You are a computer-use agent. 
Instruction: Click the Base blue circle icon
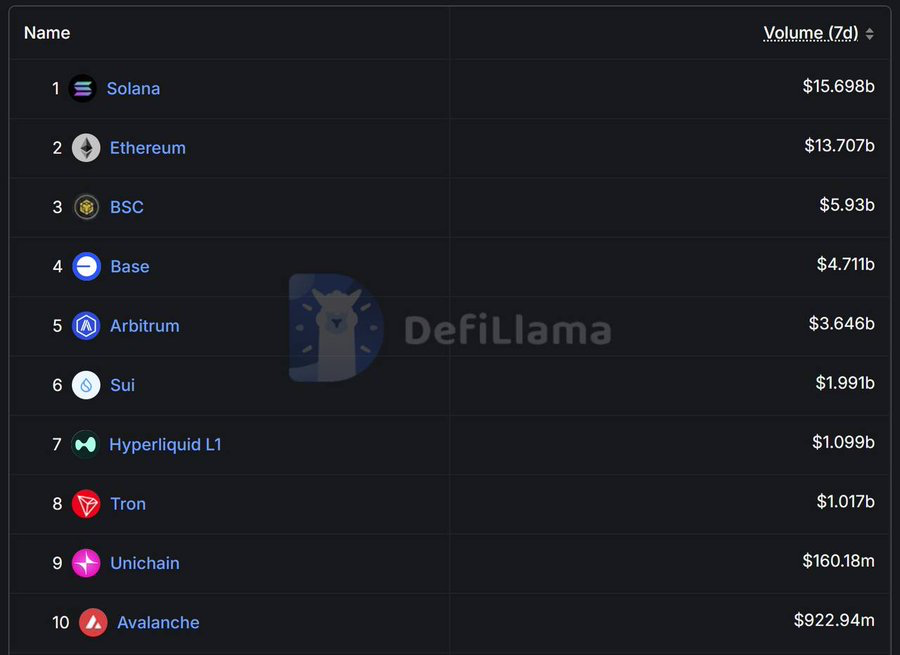[86, 266]
